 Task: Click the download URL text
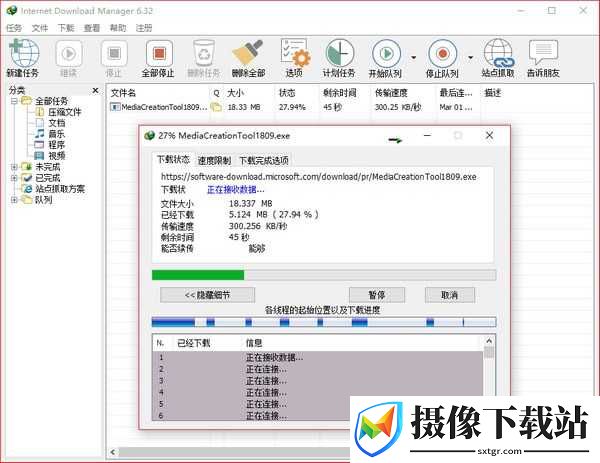pyautogui.click(x=318, y=177)
